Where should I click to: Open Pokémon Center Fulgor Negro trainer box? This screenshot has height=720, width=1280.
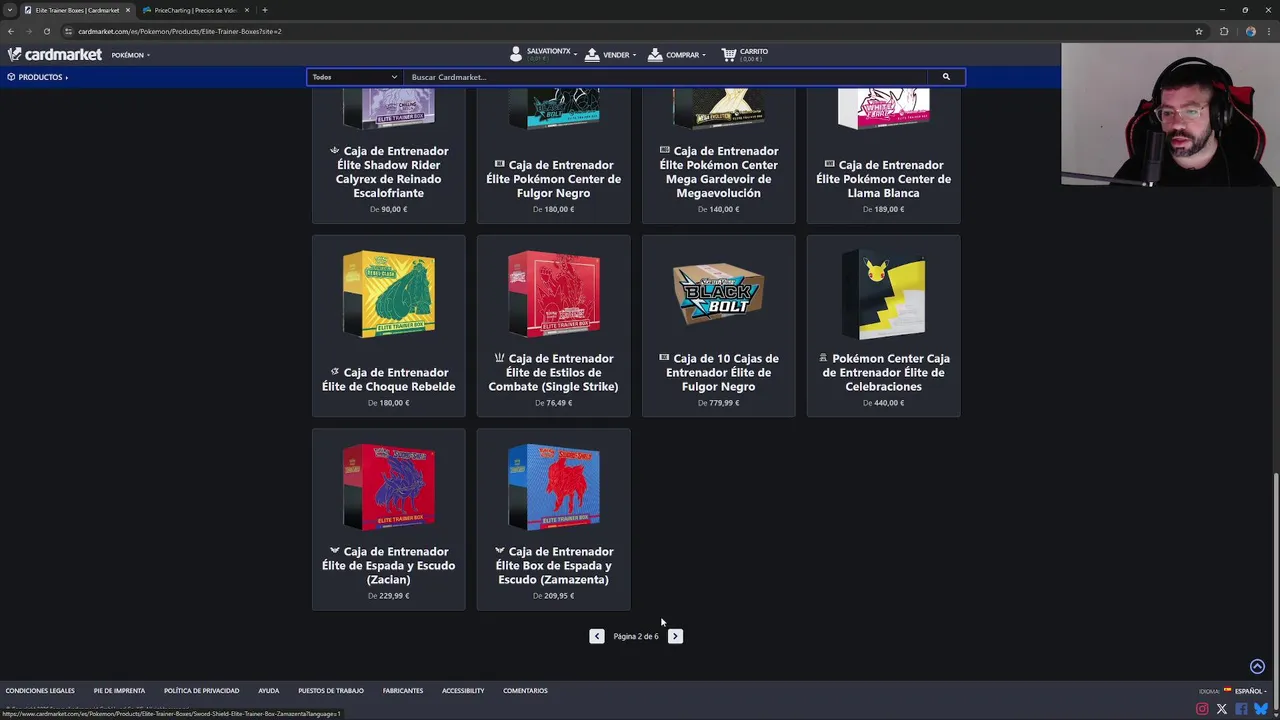pos(554,179)
